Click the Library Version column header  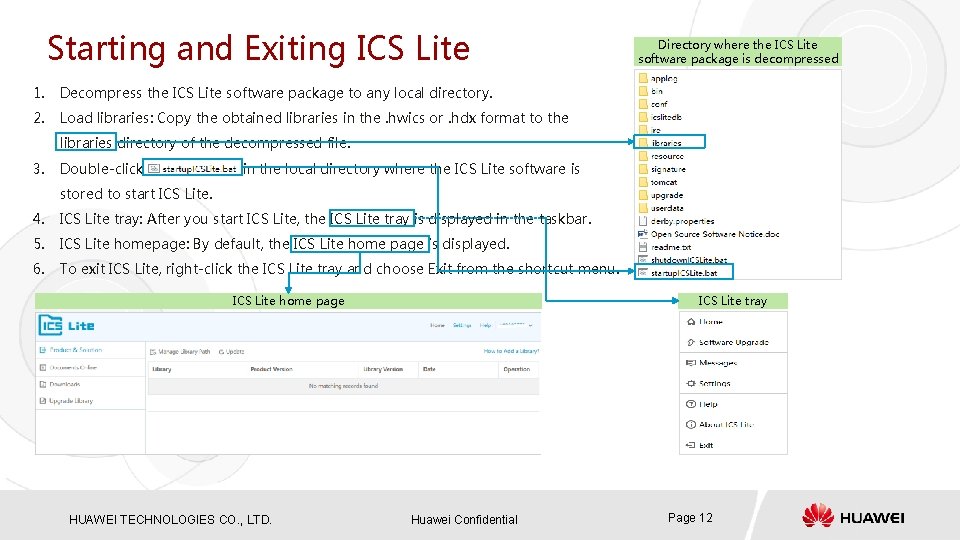pyautogui.click(x=383, y=369)
